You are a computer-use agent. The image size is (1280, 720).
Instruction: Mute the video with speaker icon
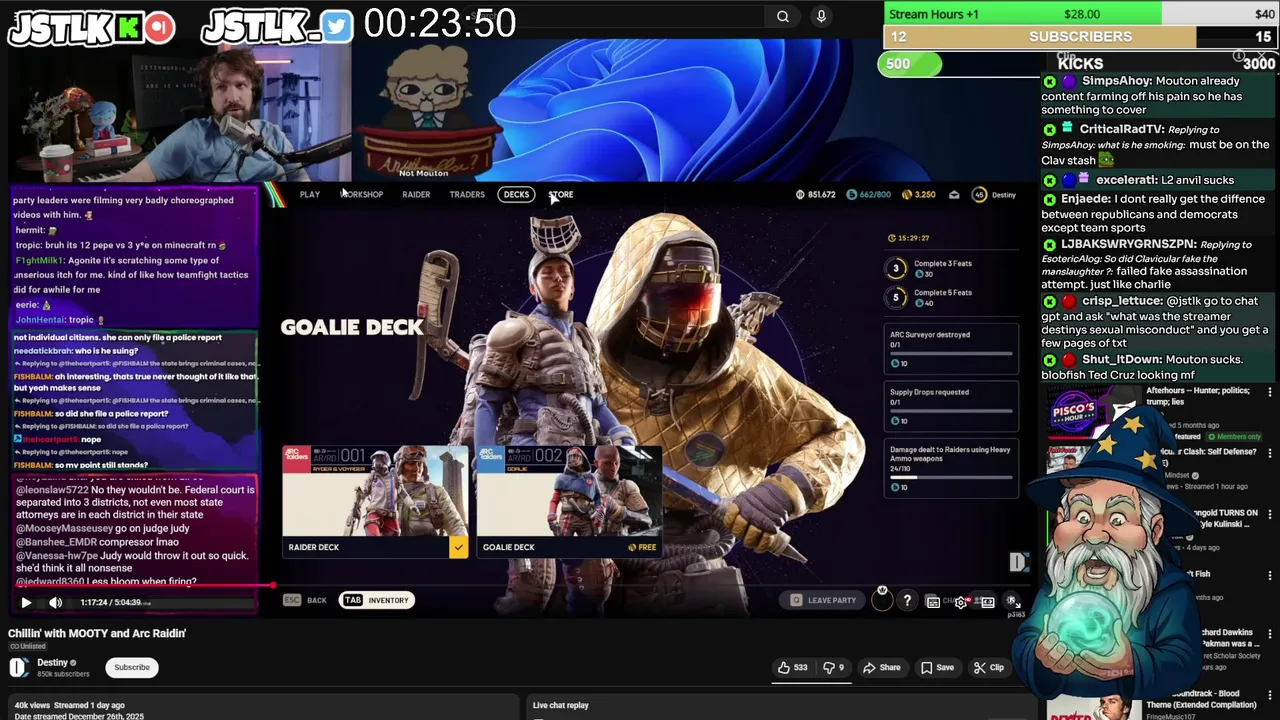pyautogui.click(x=56, y=602)
